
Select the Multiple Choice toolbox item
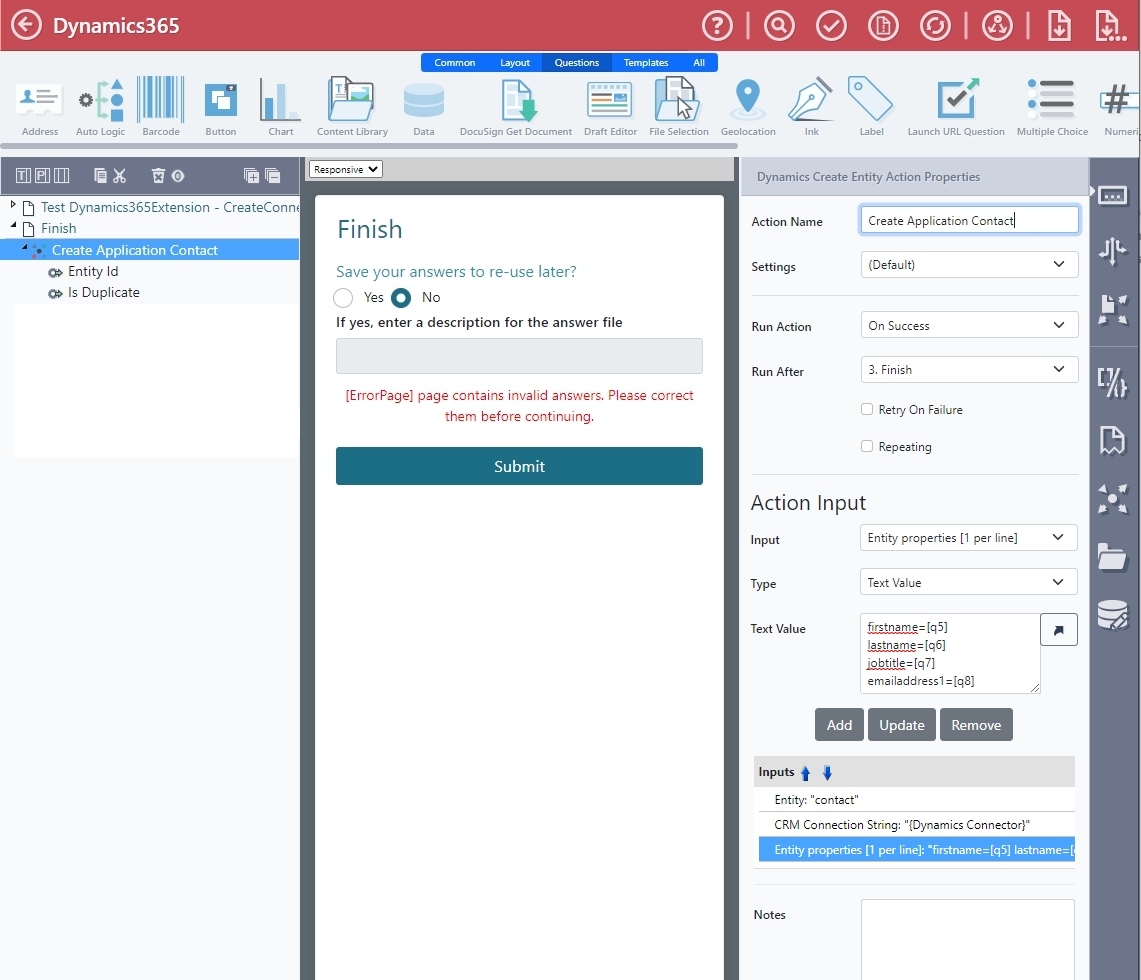tap(1052, 107)
